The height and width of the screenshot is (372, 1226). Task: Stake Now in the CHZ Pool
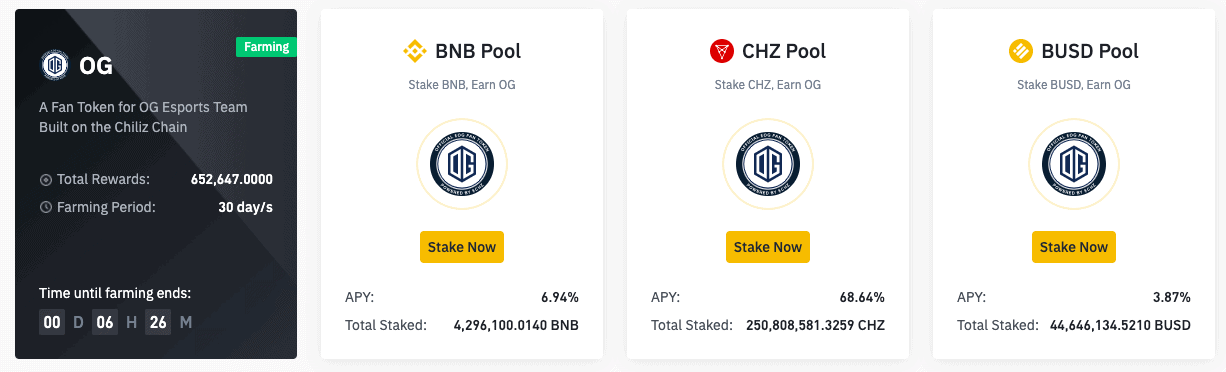pos(768,247)
